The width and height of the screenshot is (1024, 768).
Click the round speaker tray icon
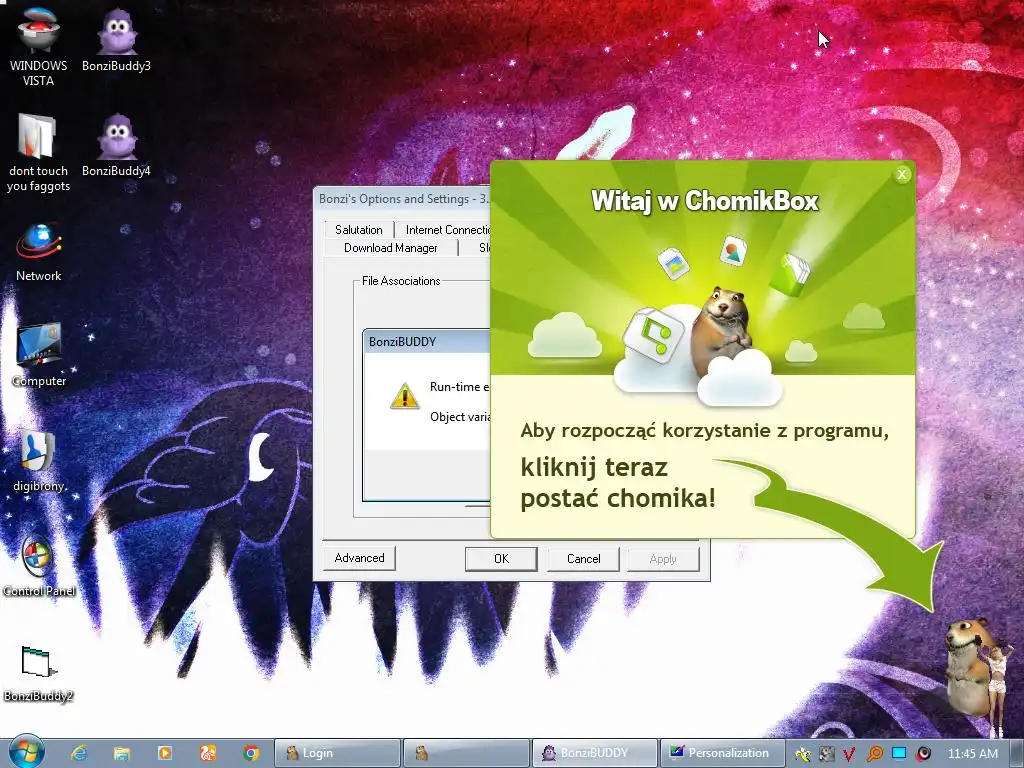tap(923, 754)
